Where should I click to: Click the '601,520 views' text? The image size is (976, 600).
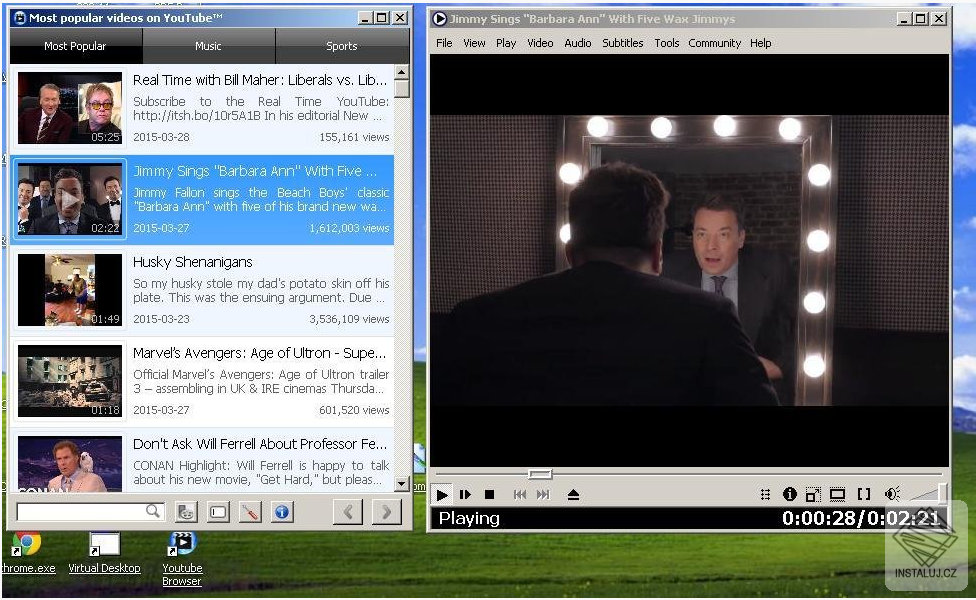point(354,410)
